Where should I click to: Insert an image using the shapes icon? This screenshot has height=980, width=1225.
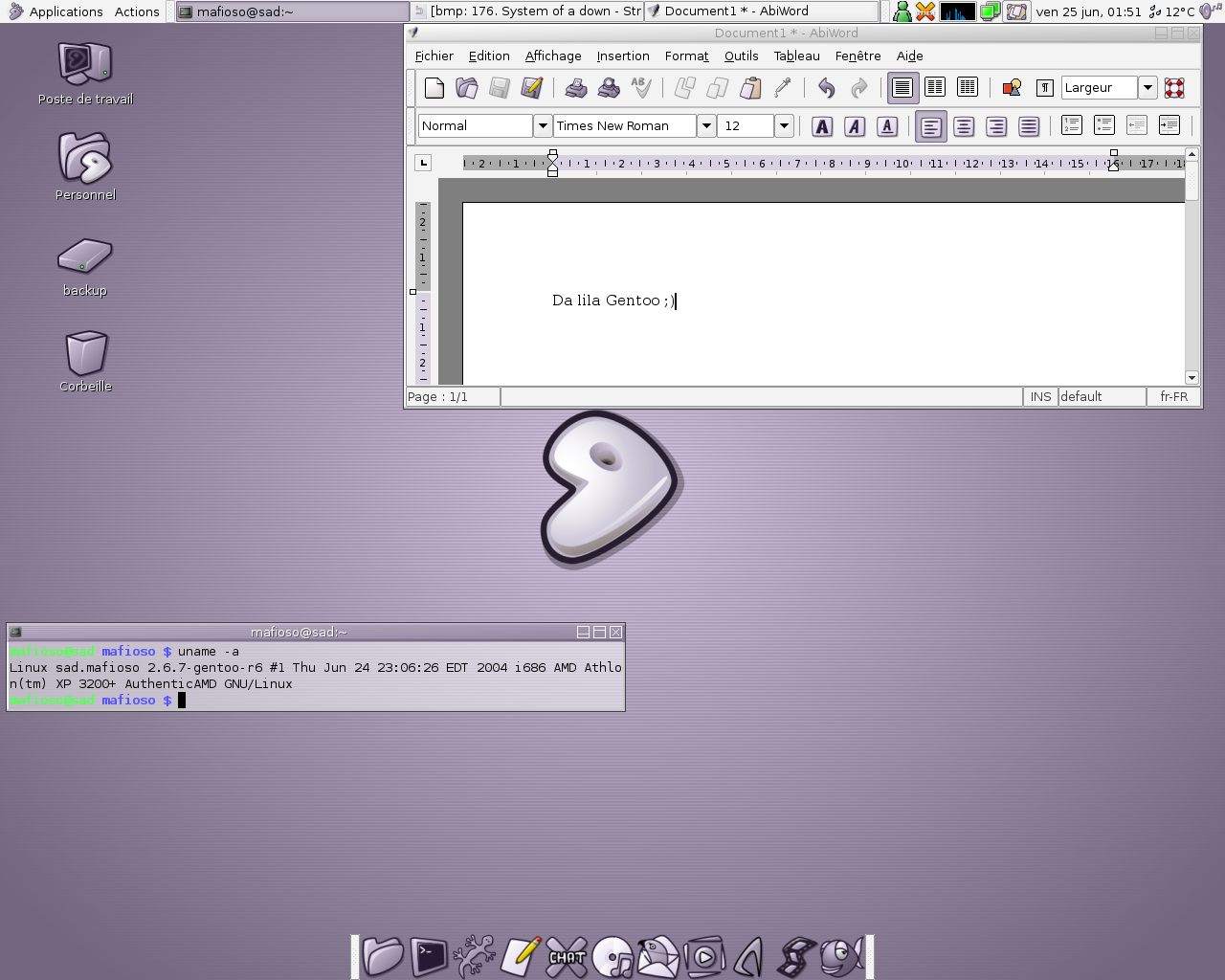(1012, 88)
